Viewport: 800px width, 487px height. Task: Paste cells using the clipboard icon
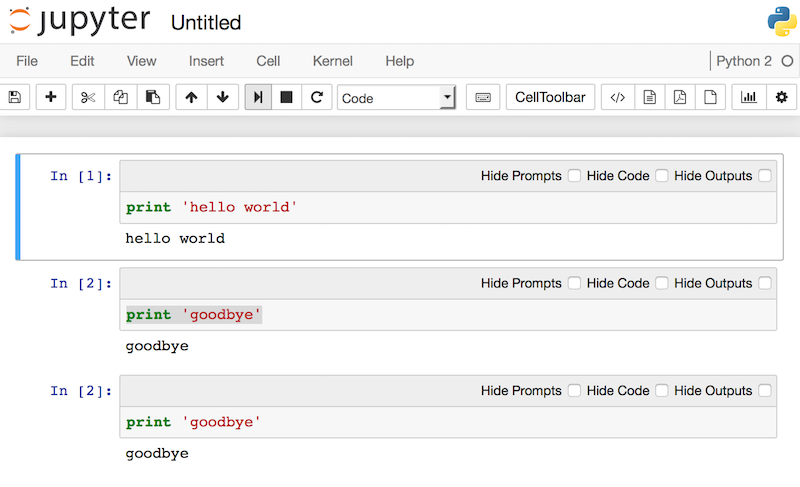click(x=153, y=97)
